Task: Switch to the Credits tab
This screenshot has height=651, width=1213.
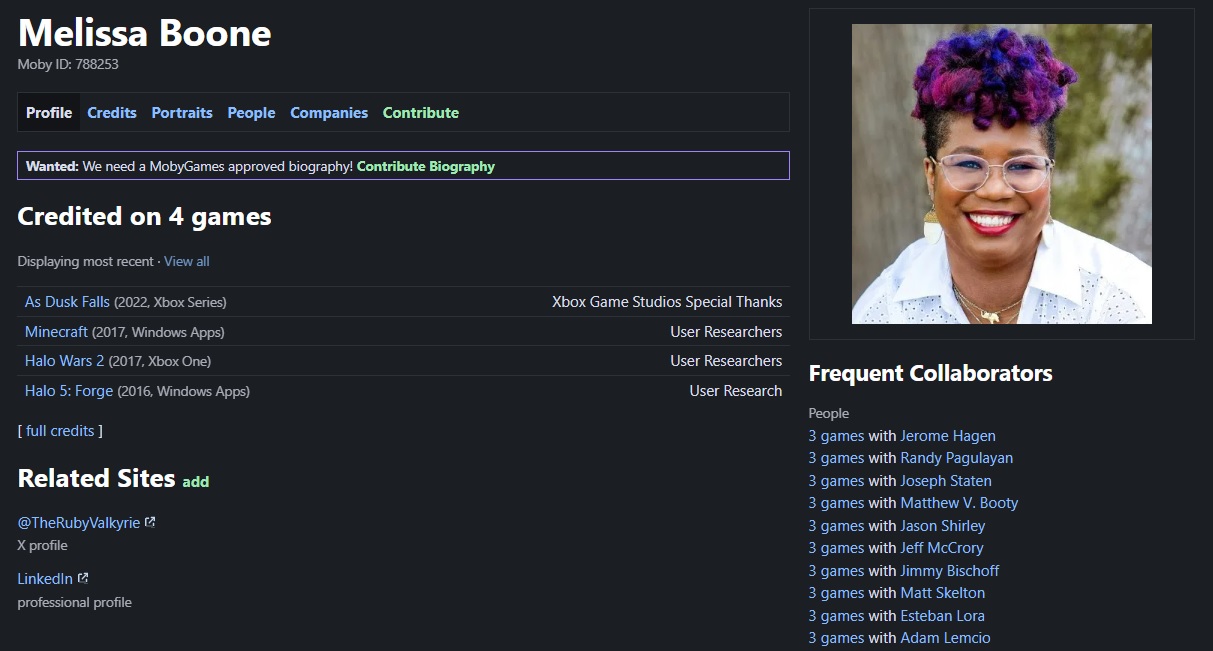Action: (112, 113)
